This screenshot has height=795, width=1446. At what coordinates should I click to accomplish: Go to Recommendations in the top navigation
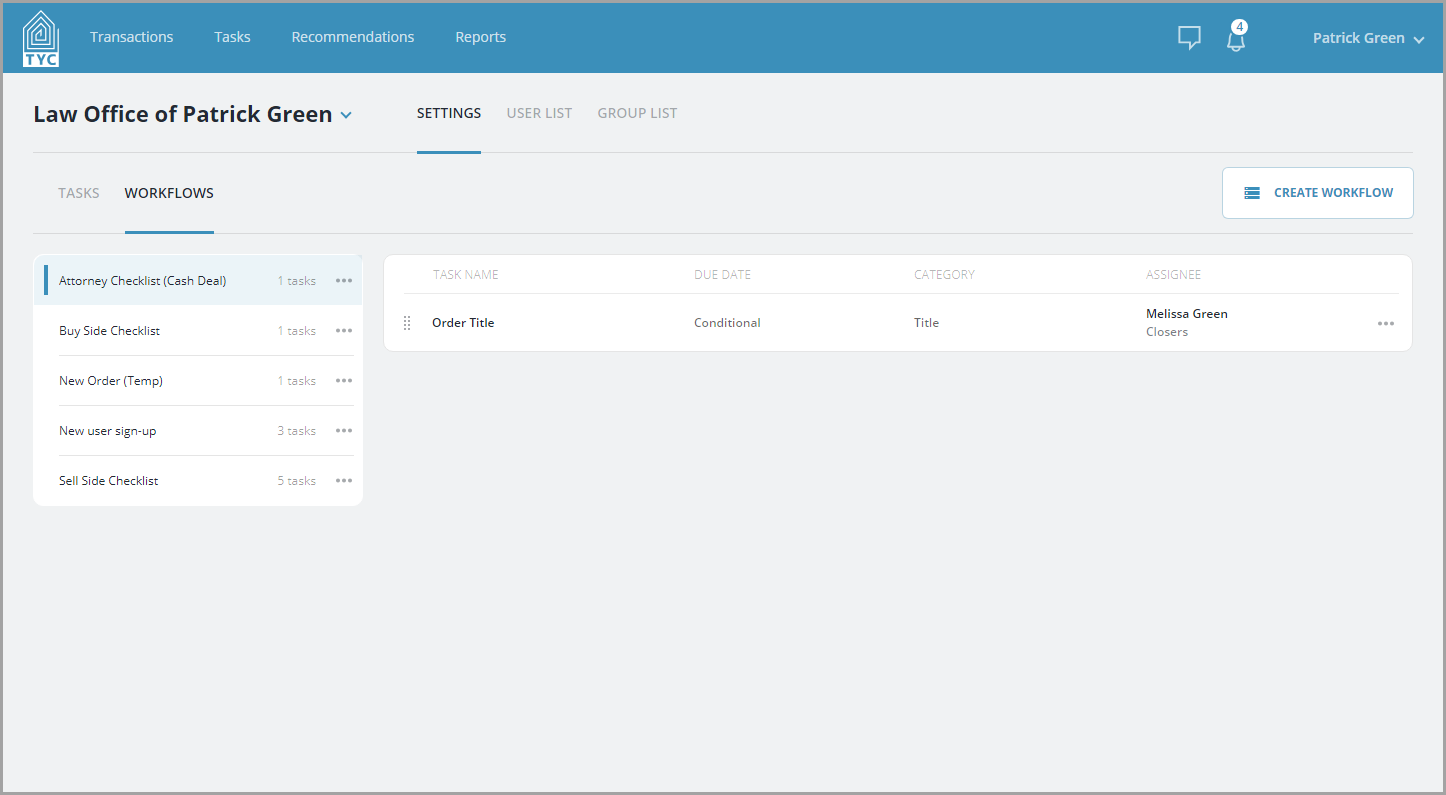[353, 37]
